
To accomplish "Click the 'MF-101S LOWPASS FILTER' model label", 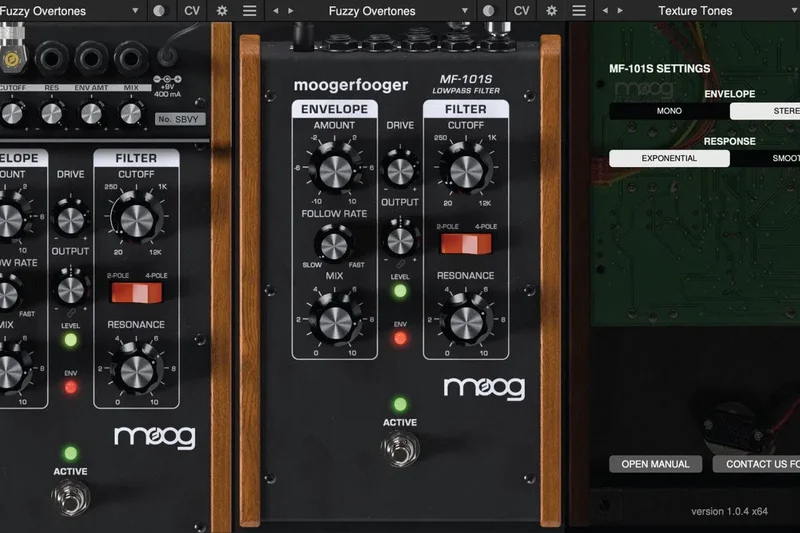I will (x=466, y=84).
